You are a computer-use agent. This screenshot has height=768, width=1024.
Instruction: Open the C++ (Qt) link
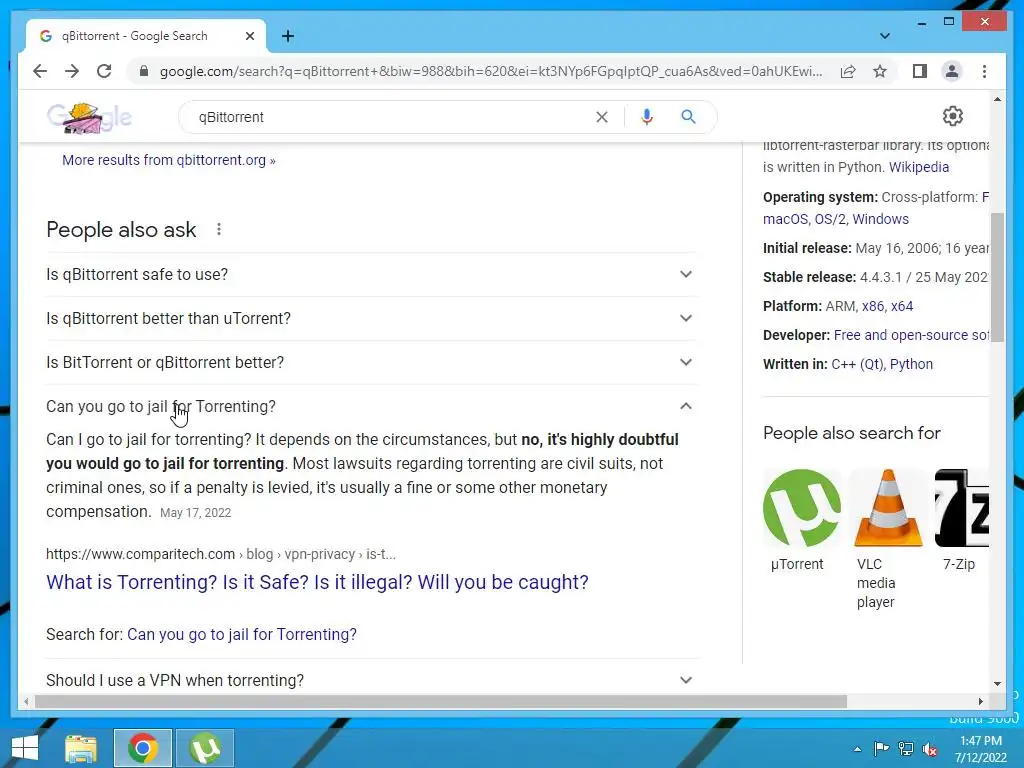coord(856,364)
